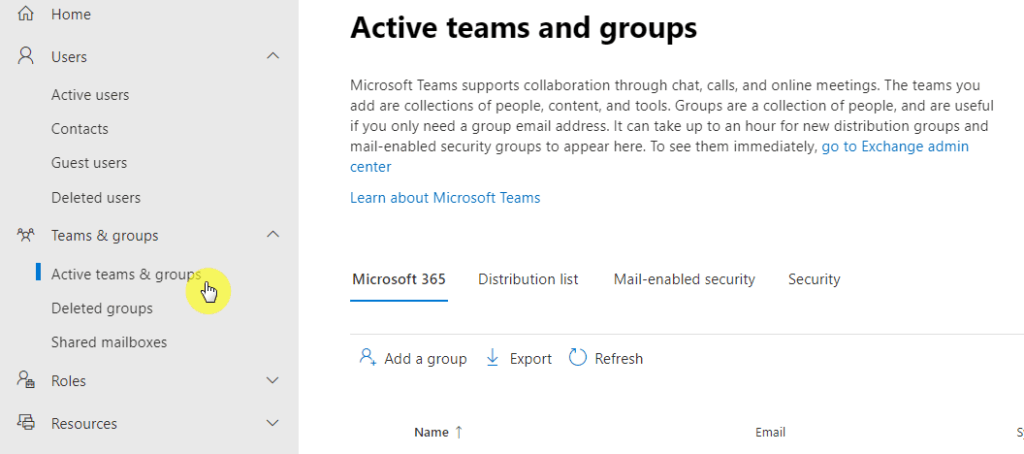The height and width of the screenshot is (454, 1024).
Task: Open the Learn about Microsoft Teams link
Action: point(445,198)
